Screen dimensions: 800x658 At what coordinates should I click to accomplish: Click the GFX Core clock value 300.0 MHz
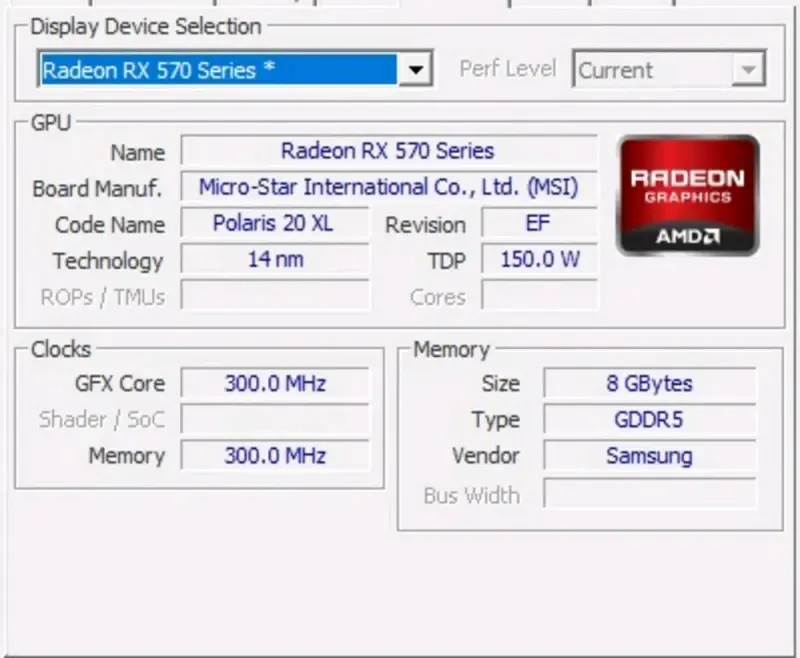coord(274,383)
